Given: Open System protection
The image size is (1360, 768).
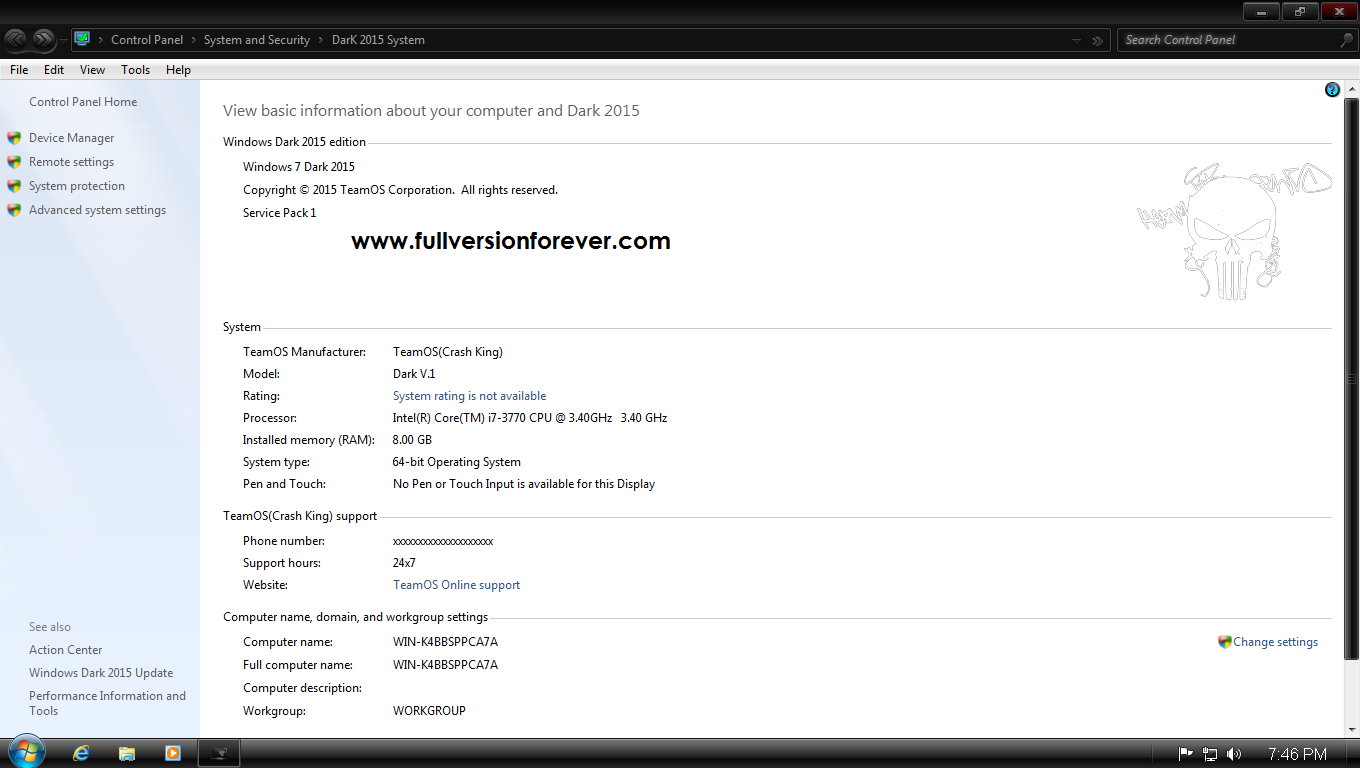Looking at the screenshot, I should pyautogui.click(x=77, y=186).
